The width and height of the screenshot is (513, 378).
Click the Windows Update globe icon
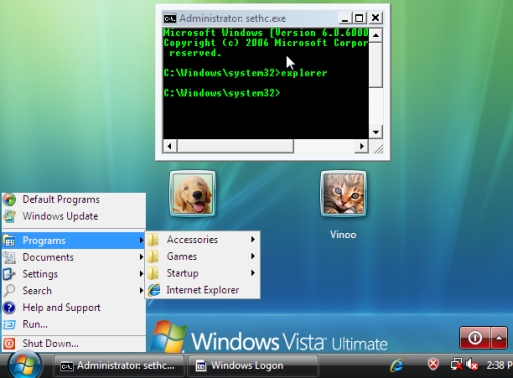[9, 216]
